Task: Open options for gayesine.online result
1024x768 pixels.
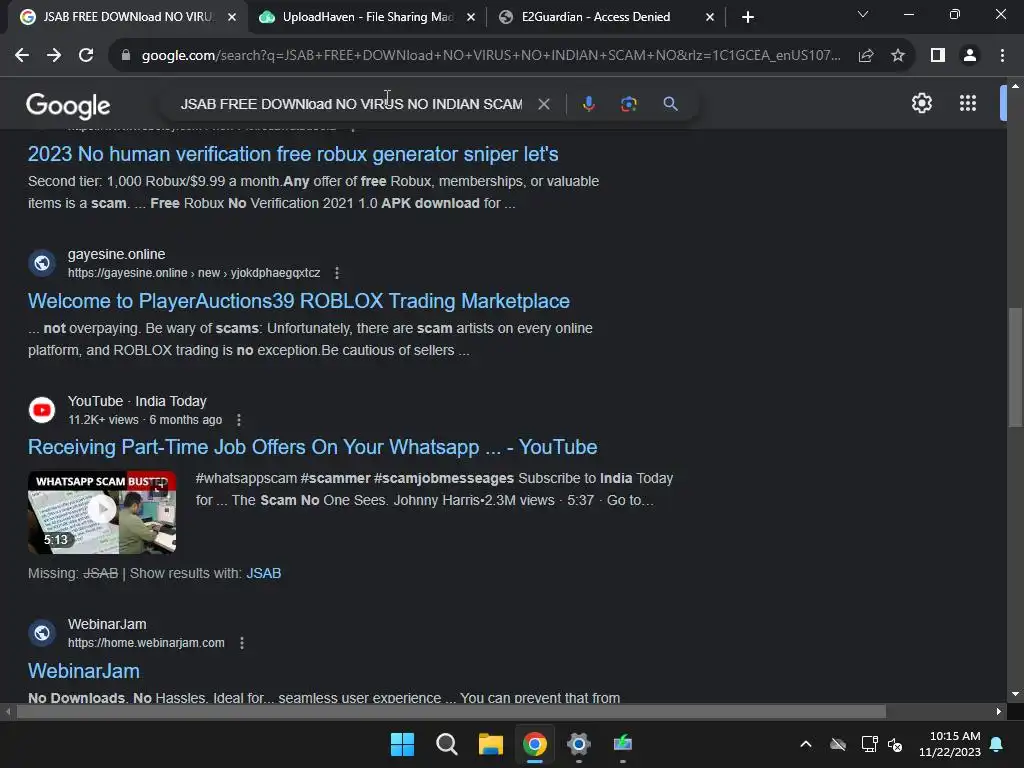Action: 337,273
